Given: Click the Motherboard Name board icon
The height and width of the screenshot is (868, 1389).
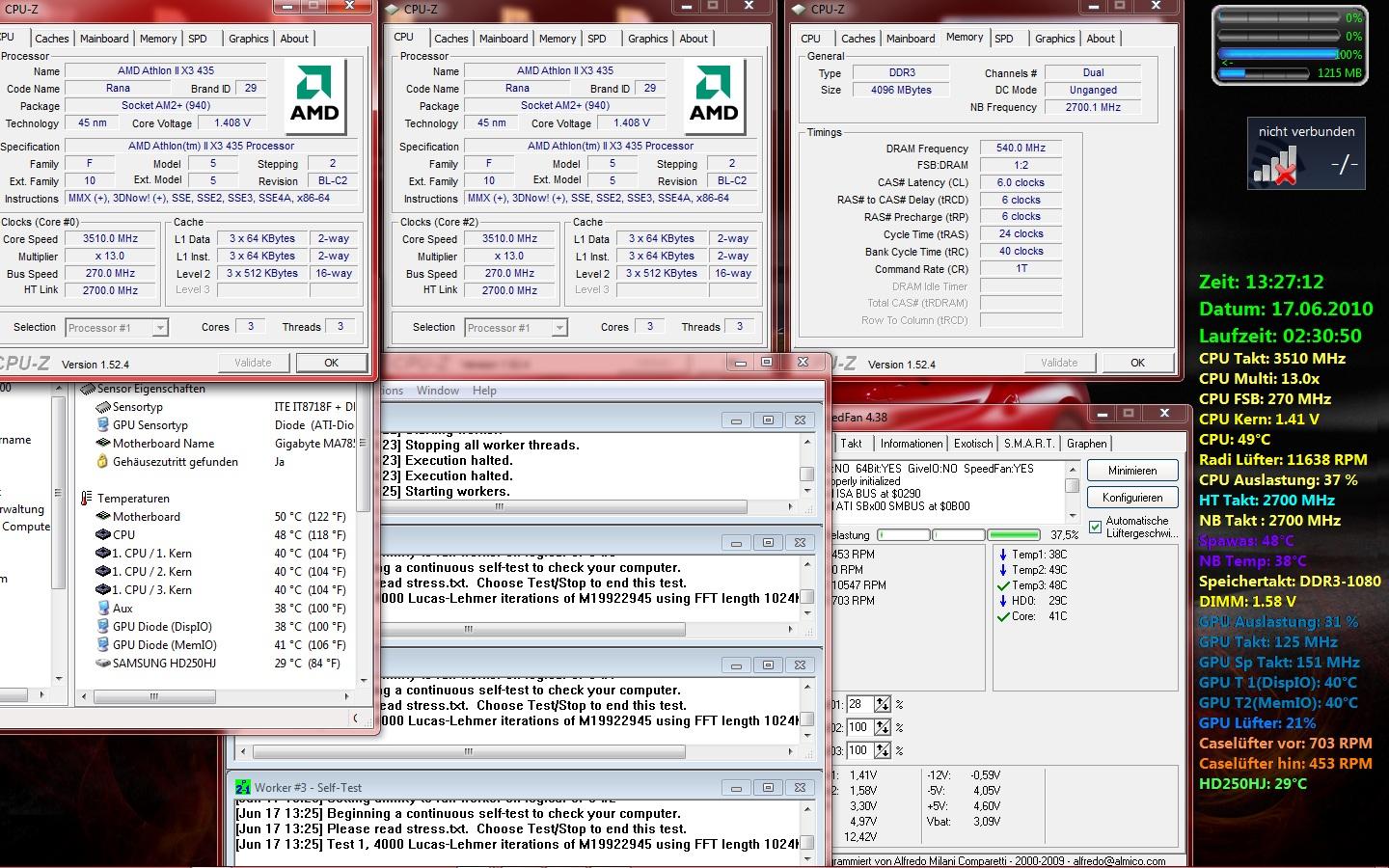Looking at the screenshot, I should click(103, 444).
